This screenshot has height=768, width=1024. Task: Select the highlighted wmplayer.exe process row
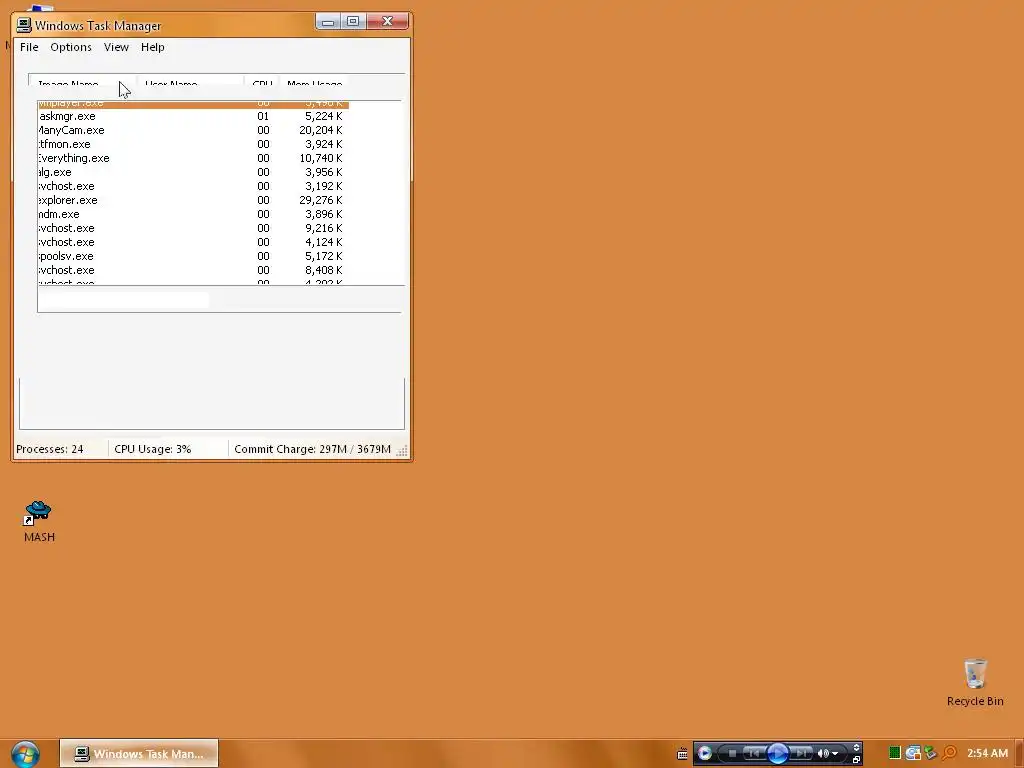pyautogui.click(x=193, y=103)
